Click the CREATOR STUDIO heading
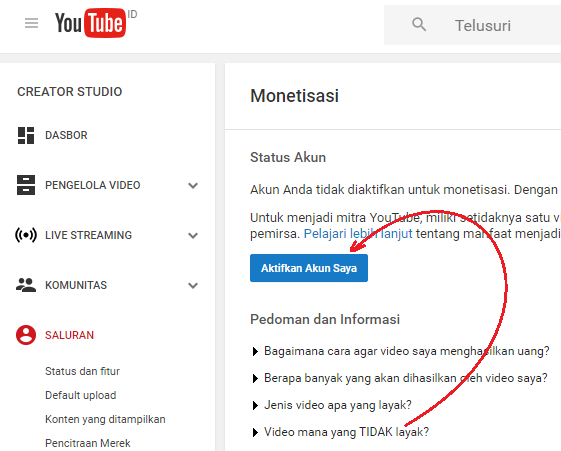The image size is (561, 451). tap(70, 92)
